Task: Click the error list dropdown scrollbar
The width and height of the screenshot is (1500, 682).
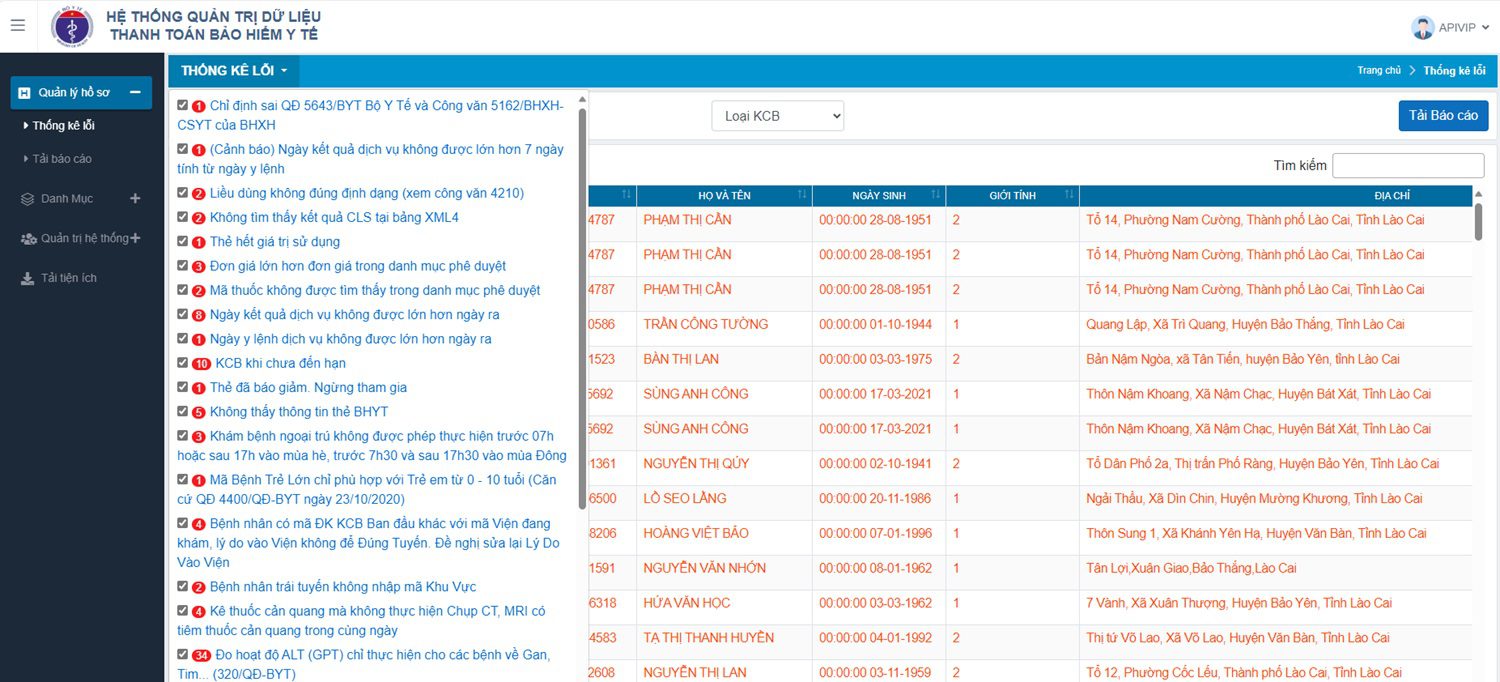Action: (x=582, y=300)
